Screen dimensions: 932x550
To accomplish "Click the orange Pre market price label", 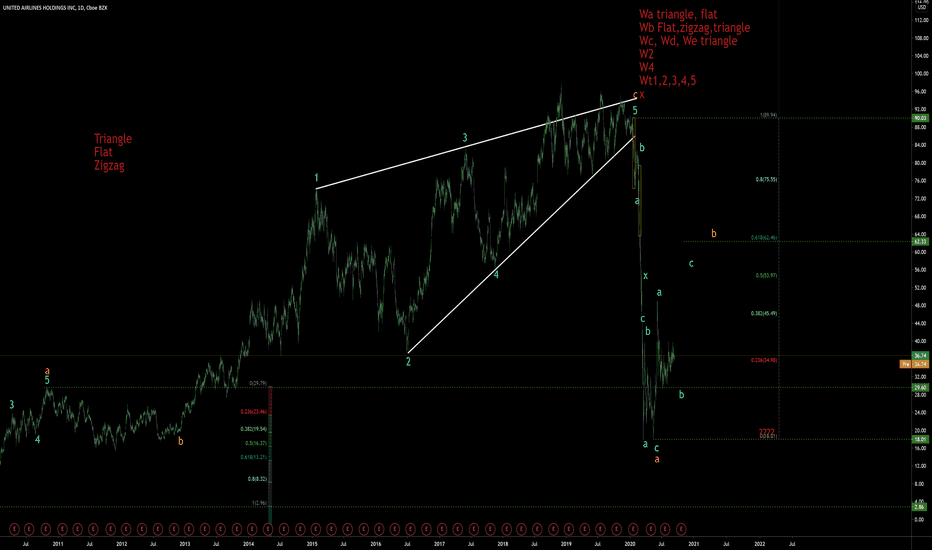I will (x=914, y=364).
